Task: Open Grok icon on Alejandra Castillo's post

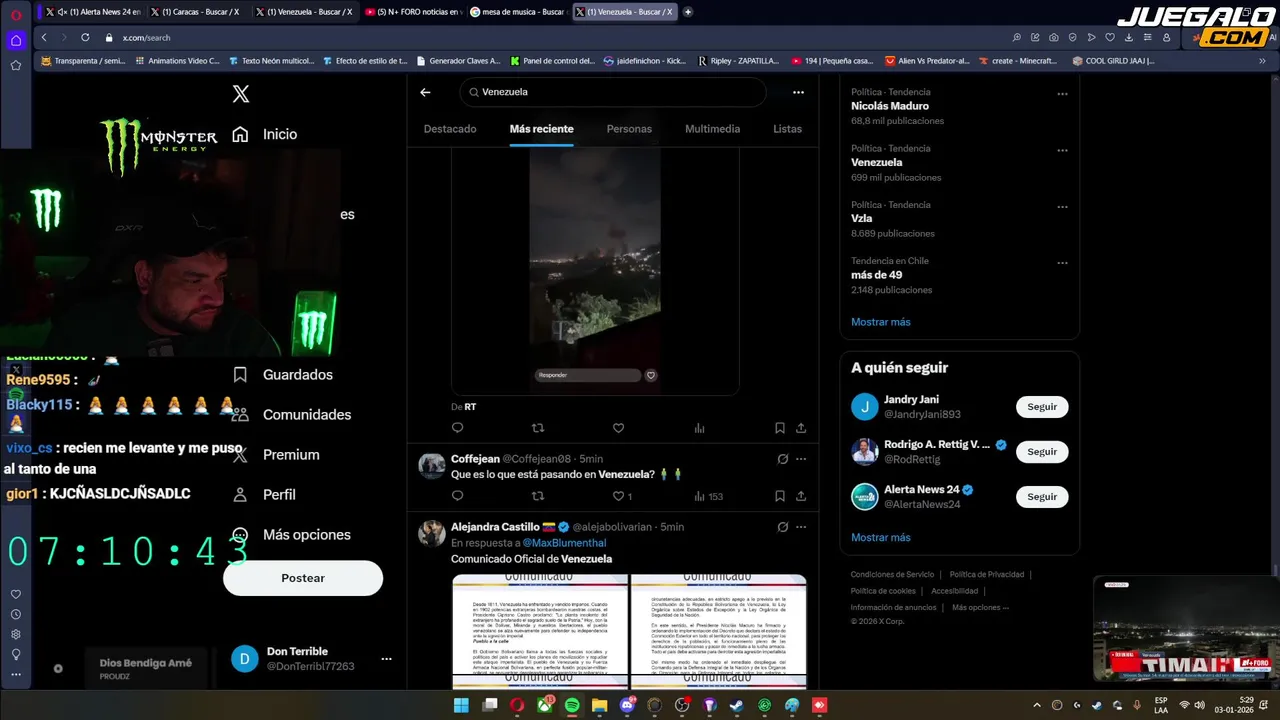Action: (783, 527)
